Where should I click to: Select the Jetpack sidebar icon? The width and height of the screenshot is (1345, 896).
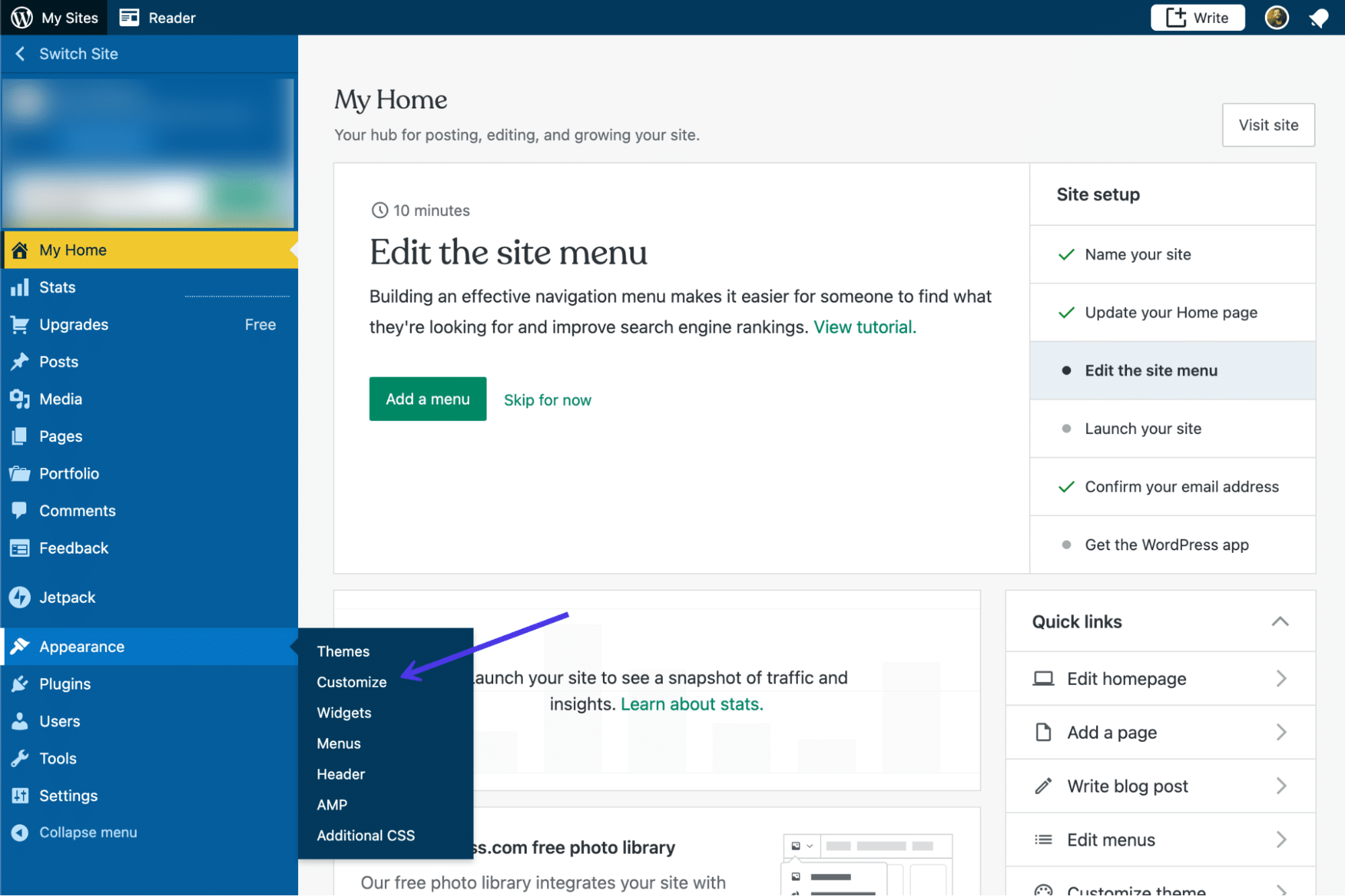(19, 597)
